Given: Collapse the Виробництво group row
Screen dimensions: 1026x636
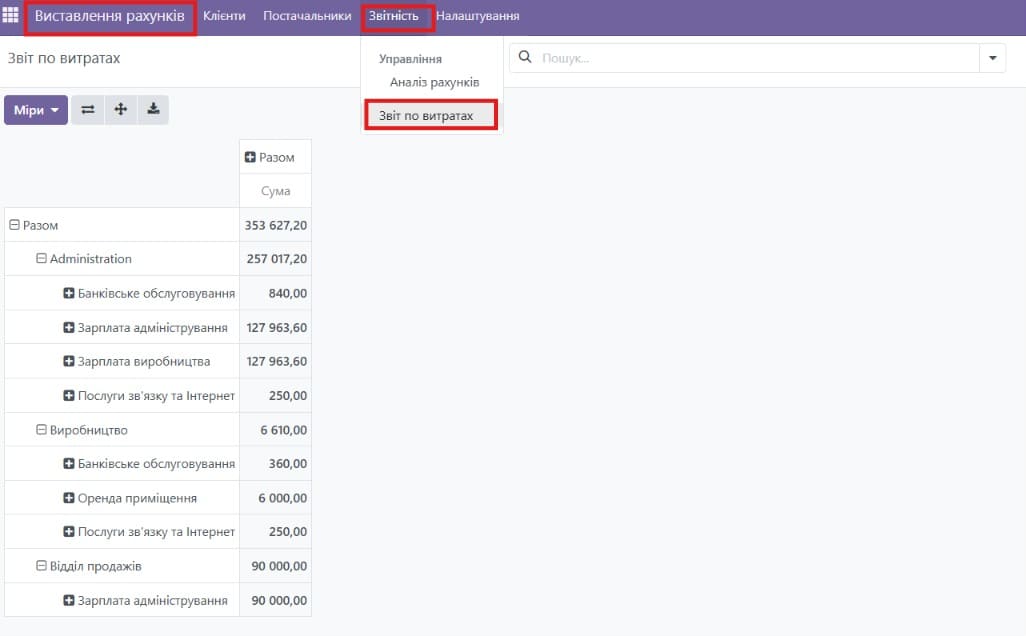Looking at the screenshot, I should click(x=41, y=430).
